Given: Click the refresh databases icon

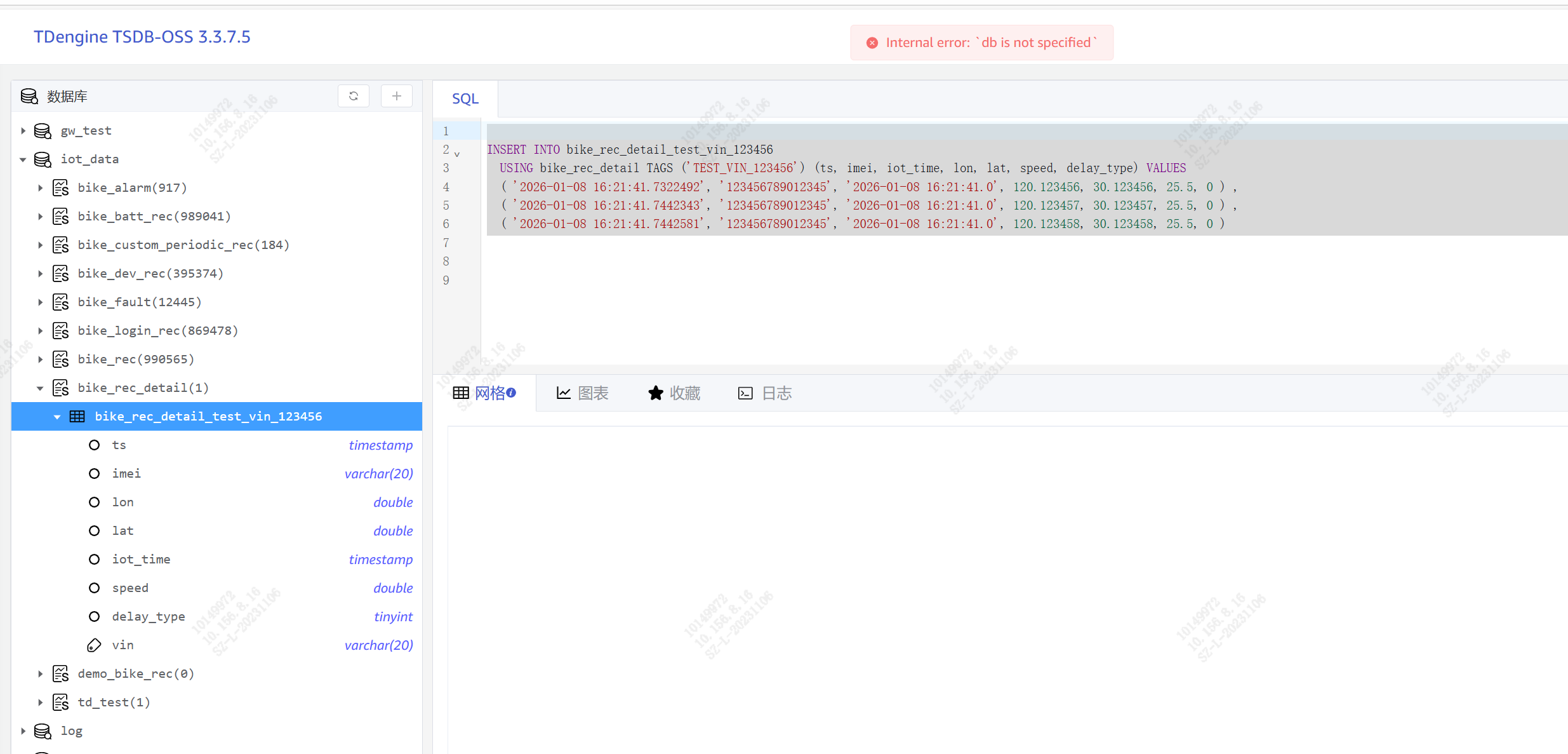Looking at the screenshot, I should [354, 96].
